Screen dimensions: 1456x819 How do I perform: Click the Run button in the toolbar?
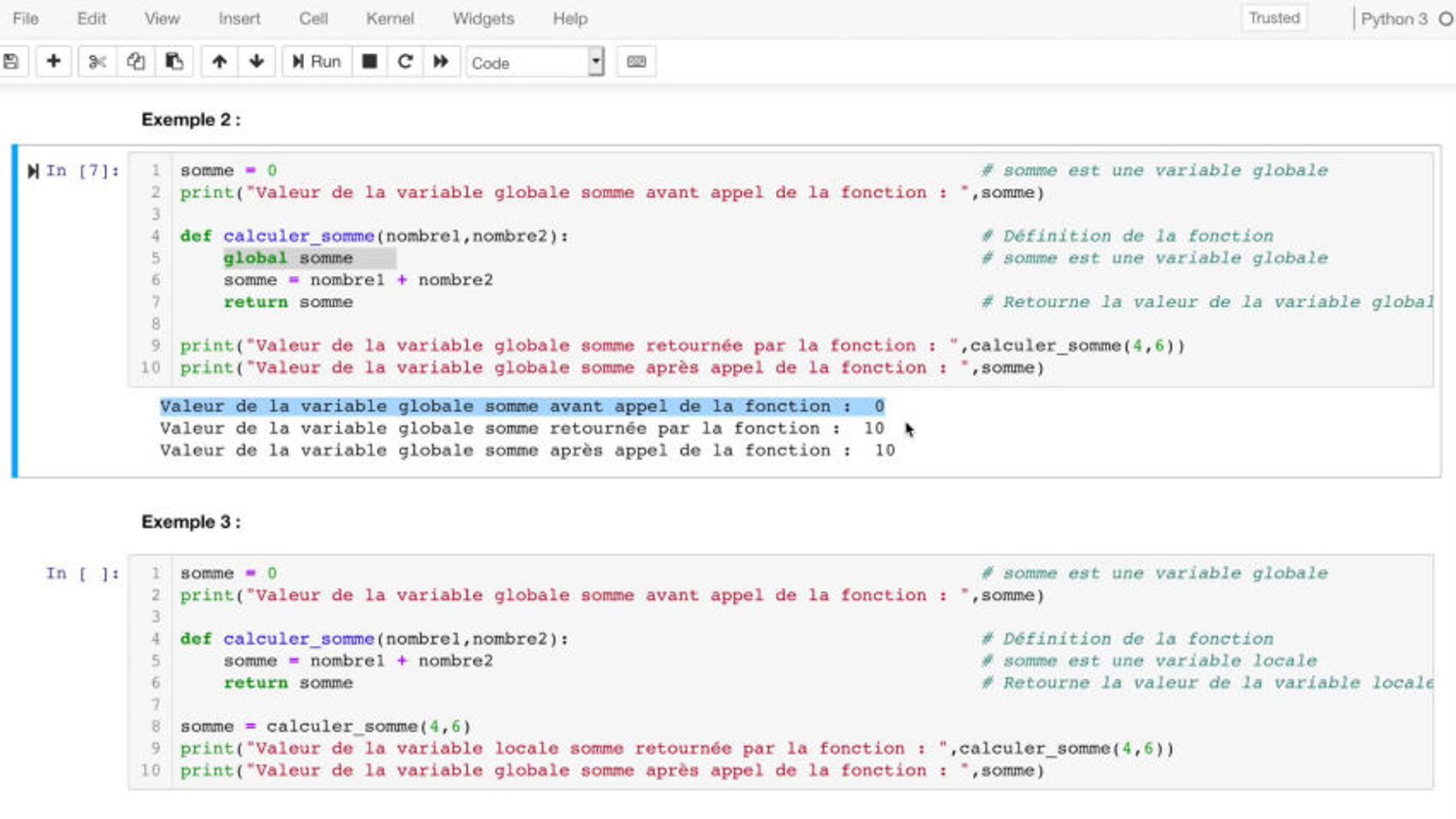click(317, 61)
